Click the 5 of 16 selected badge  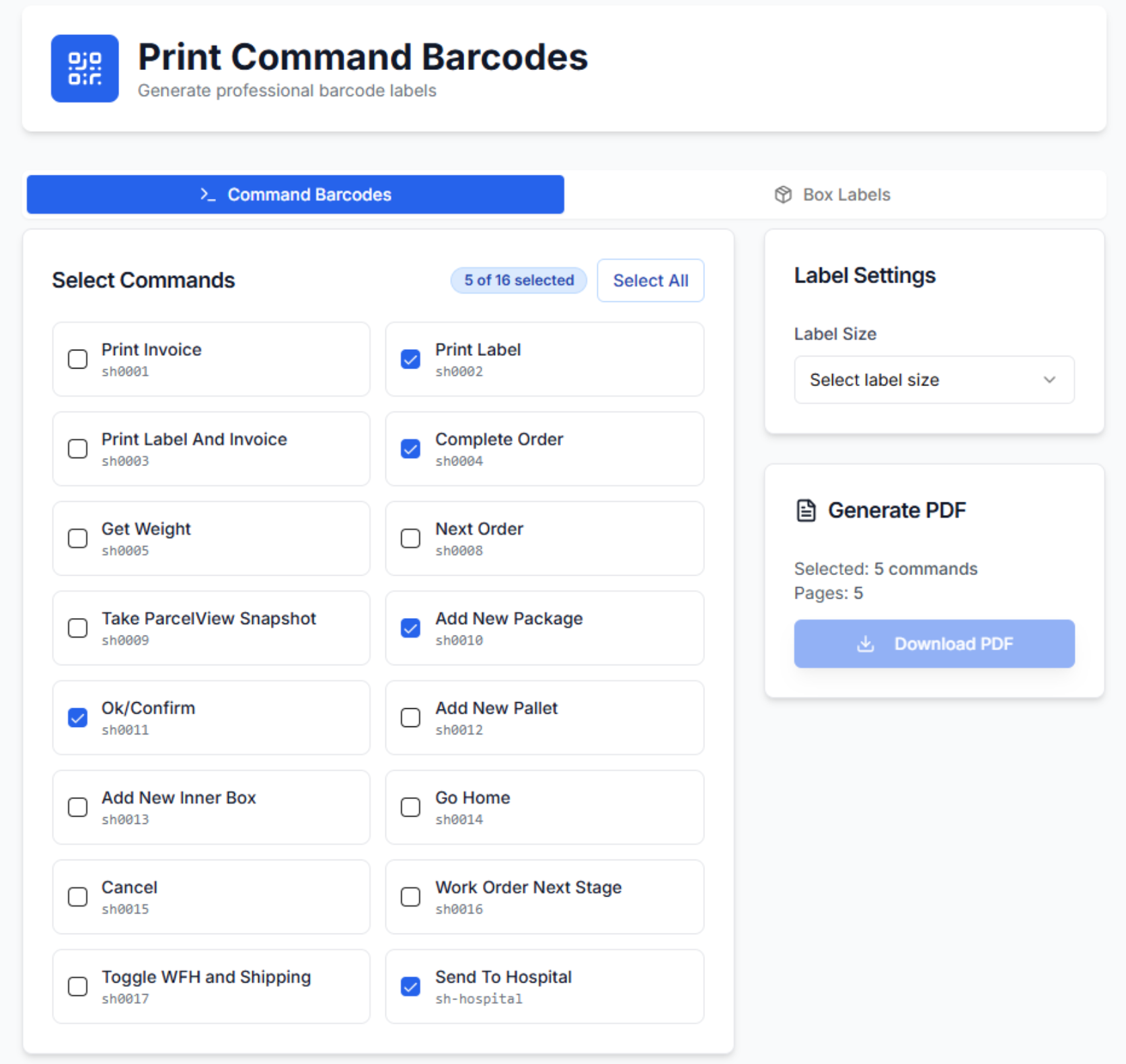(519, 280)
